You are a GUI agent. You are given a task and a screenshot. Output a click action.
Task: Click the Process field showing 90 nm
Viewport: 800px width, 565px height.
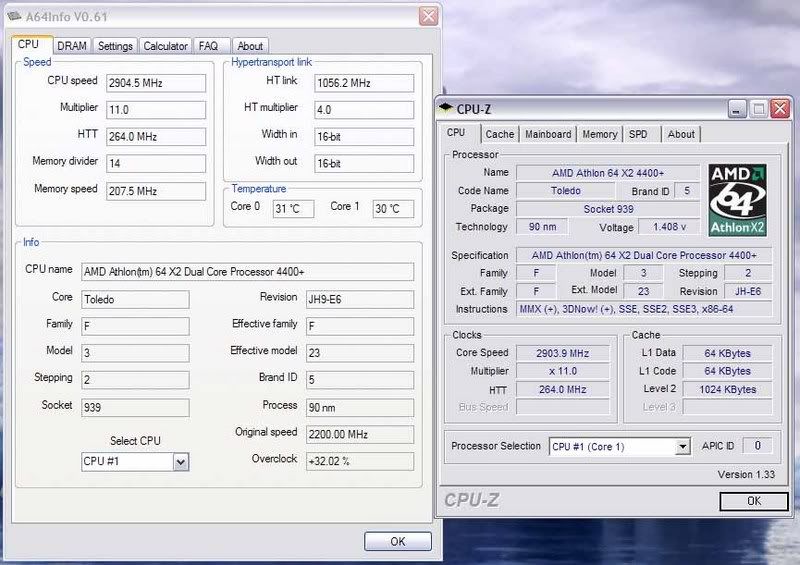tap(360, 408)
